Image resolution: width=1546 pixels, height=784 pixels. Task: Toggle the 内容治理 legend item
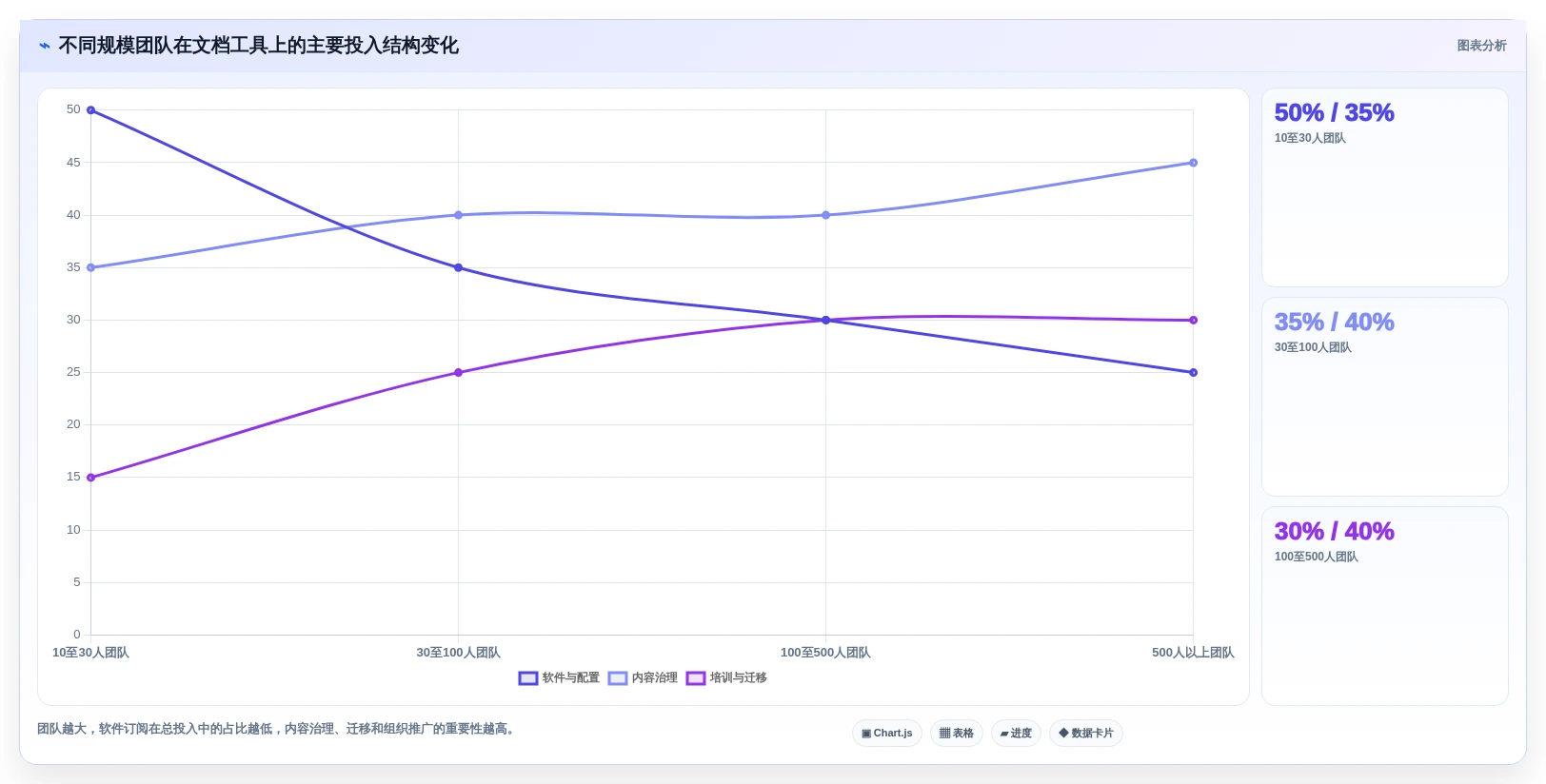[643, 678]
